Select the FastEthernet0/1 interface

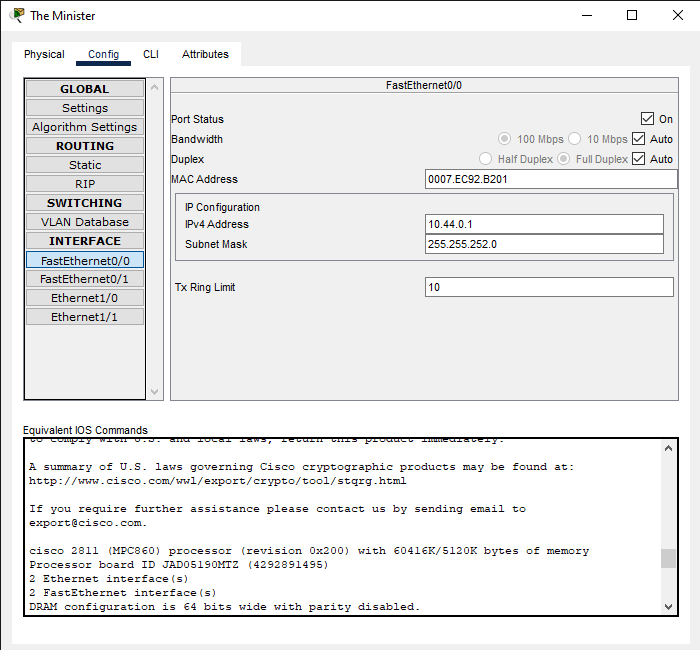point(85,279)
